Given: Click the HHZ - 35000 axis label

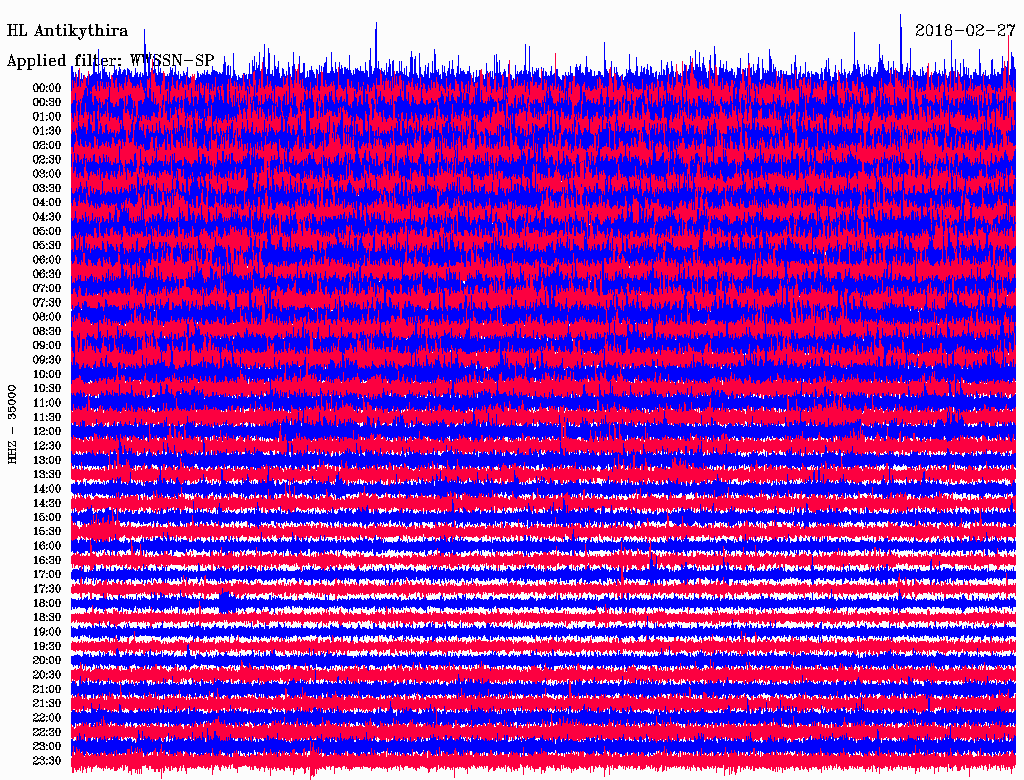Looking at the screenshot, I should [12, 424].
